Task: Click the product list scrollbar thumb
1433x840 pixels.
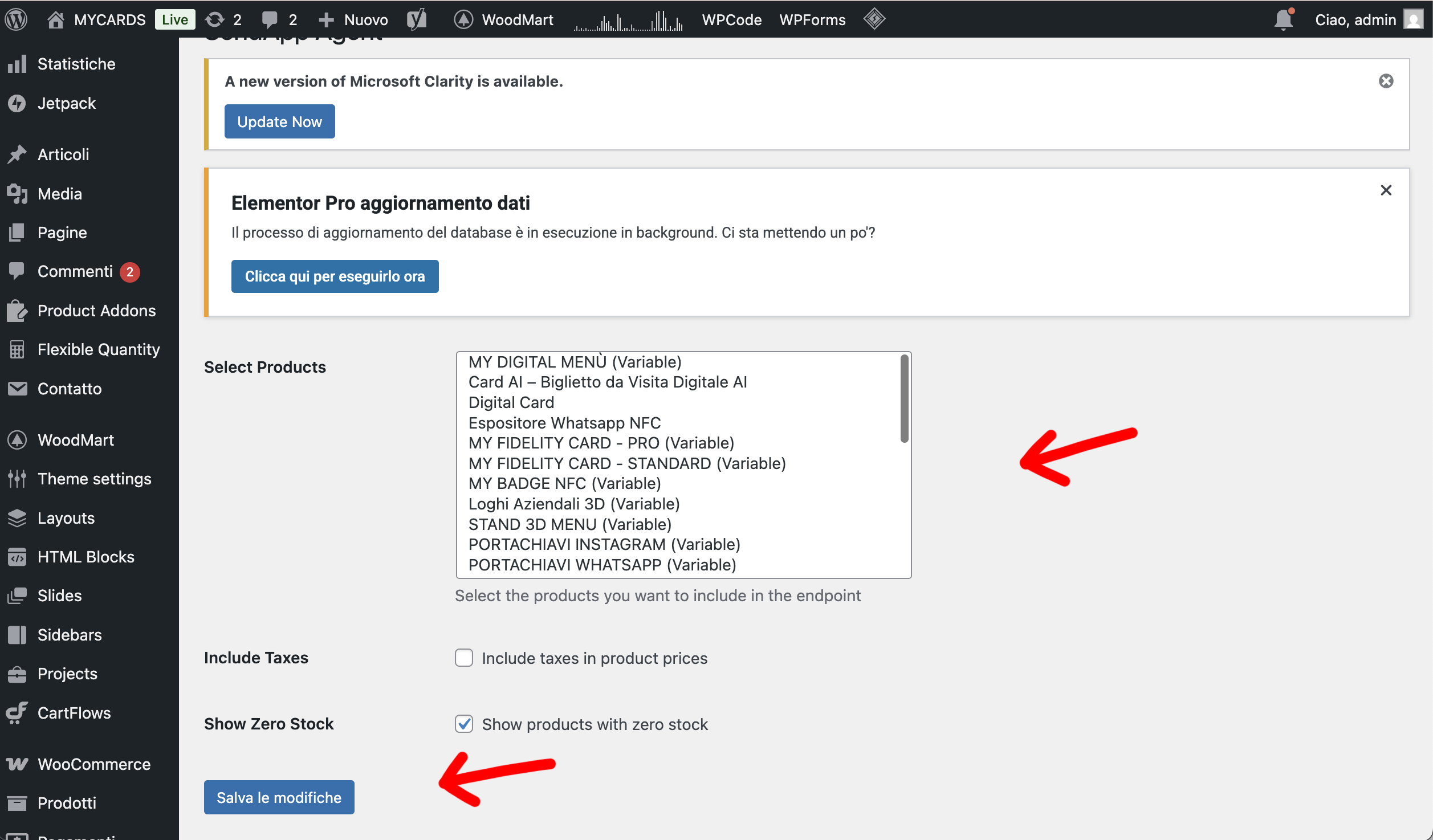Action: pyautogui.click(x=904, y=399)
